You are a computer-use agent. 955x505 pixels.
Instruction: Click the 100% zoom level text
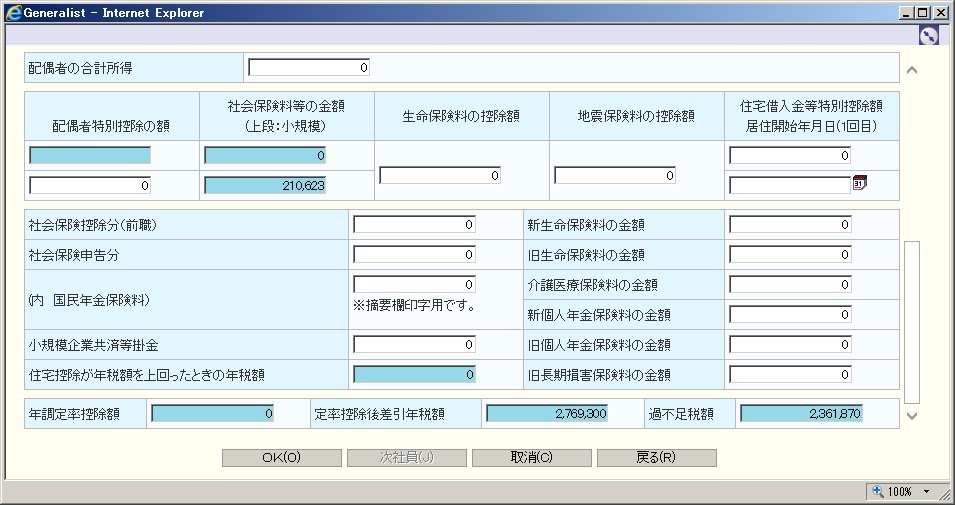pyautogui.click(x=900, y=492)
